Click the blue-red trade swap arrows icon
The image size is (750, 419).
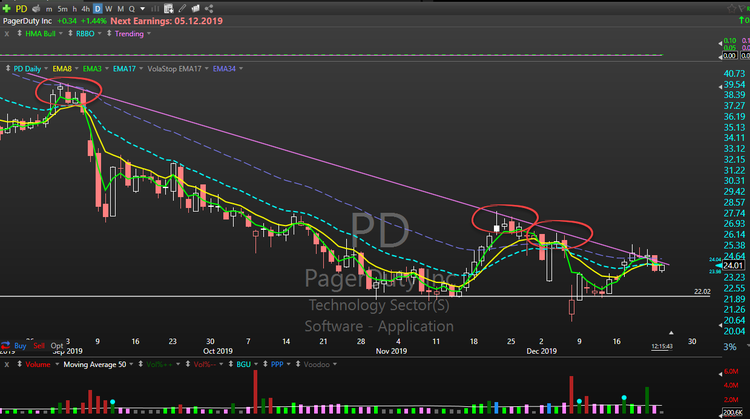click(x=6, y=345)
